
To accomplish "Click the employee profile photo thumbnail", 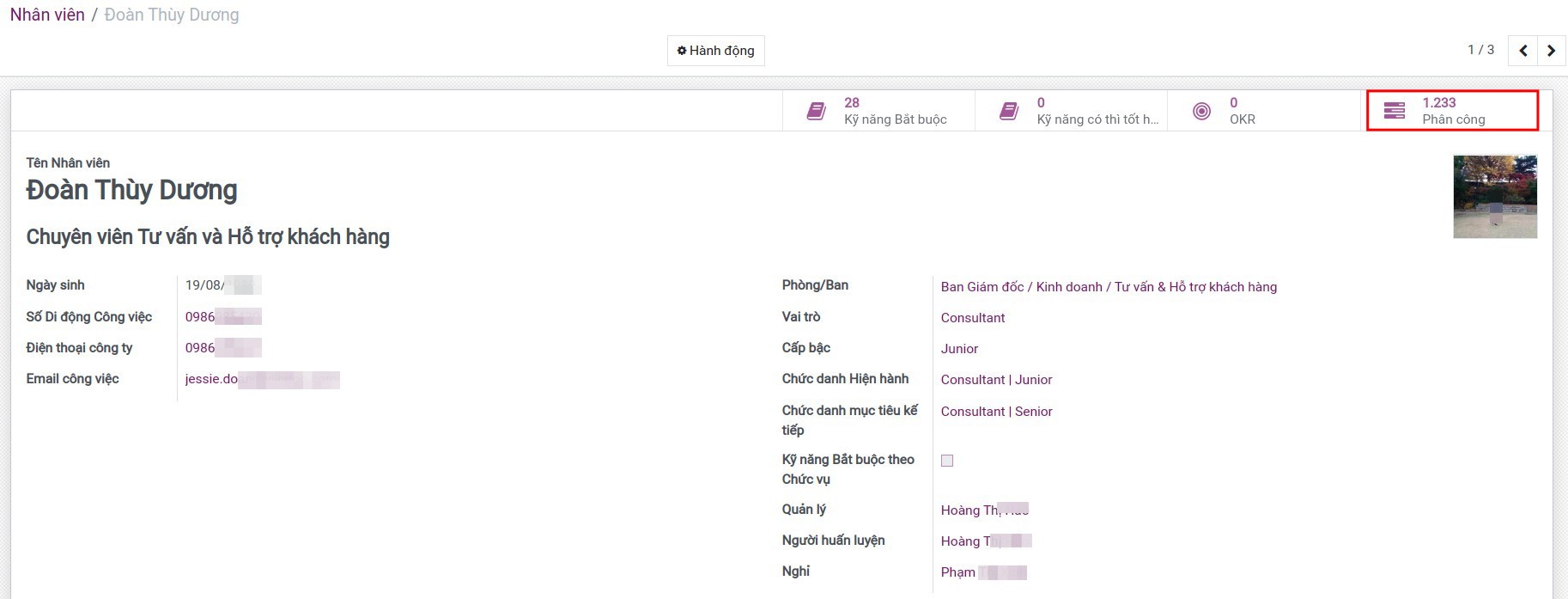I will pos(1494,197).
